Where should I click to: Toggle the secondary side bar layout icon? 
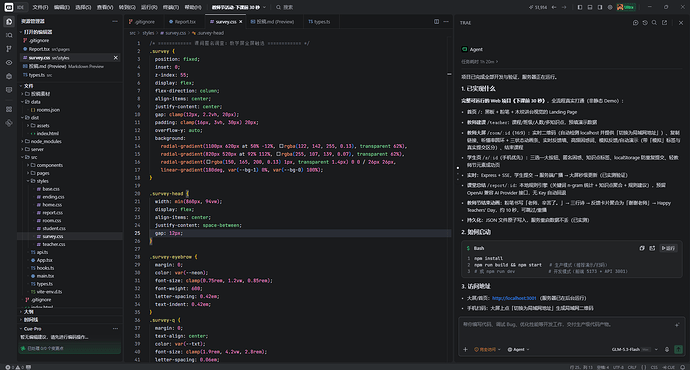click(600, 7)
